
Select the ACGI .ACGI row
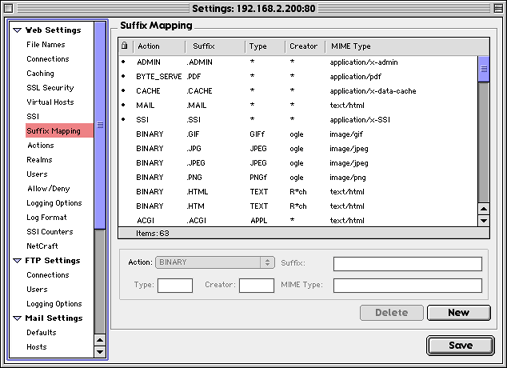click(298, 220)
